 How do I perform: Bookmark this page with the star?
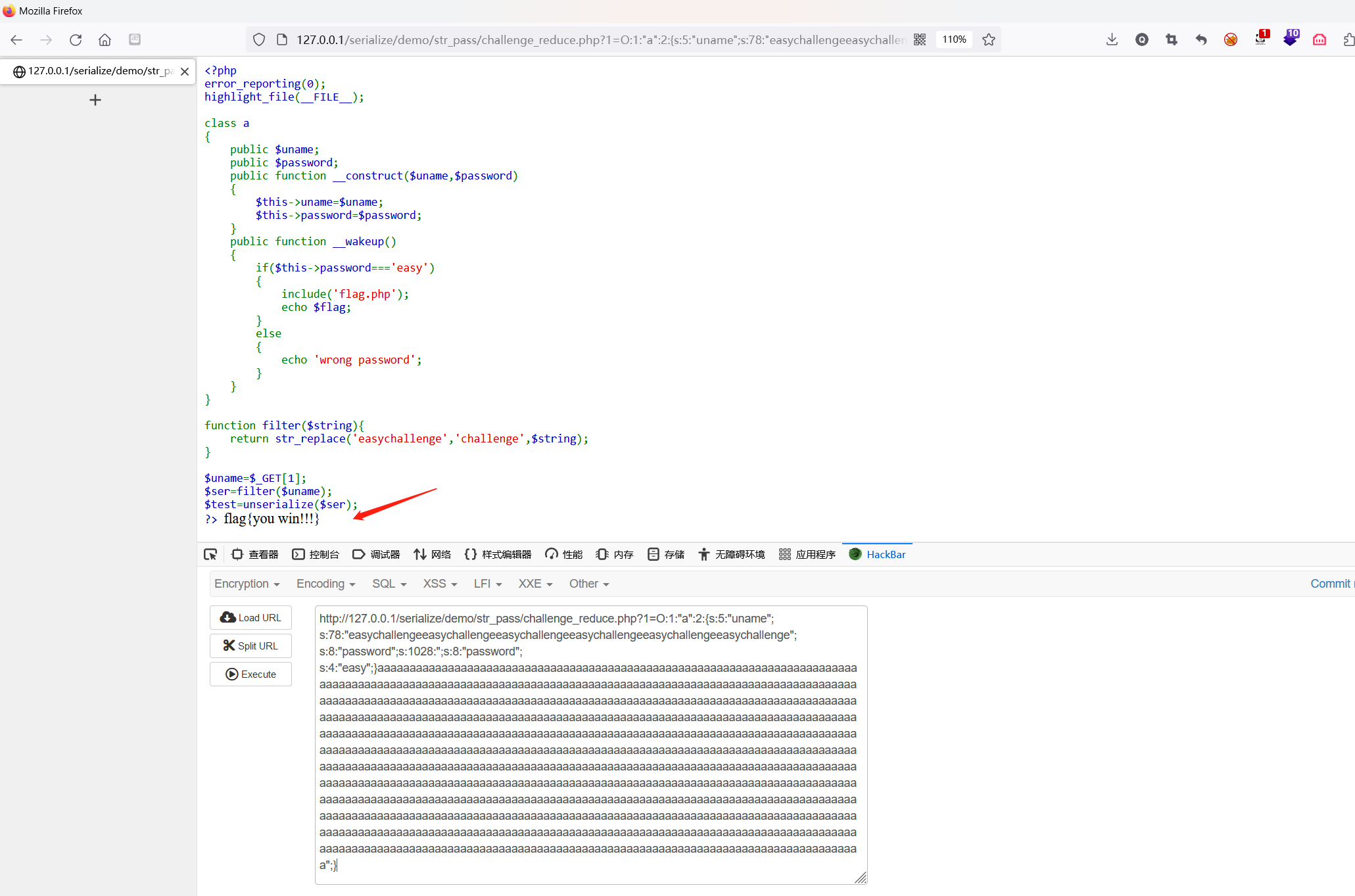(989, 40)
